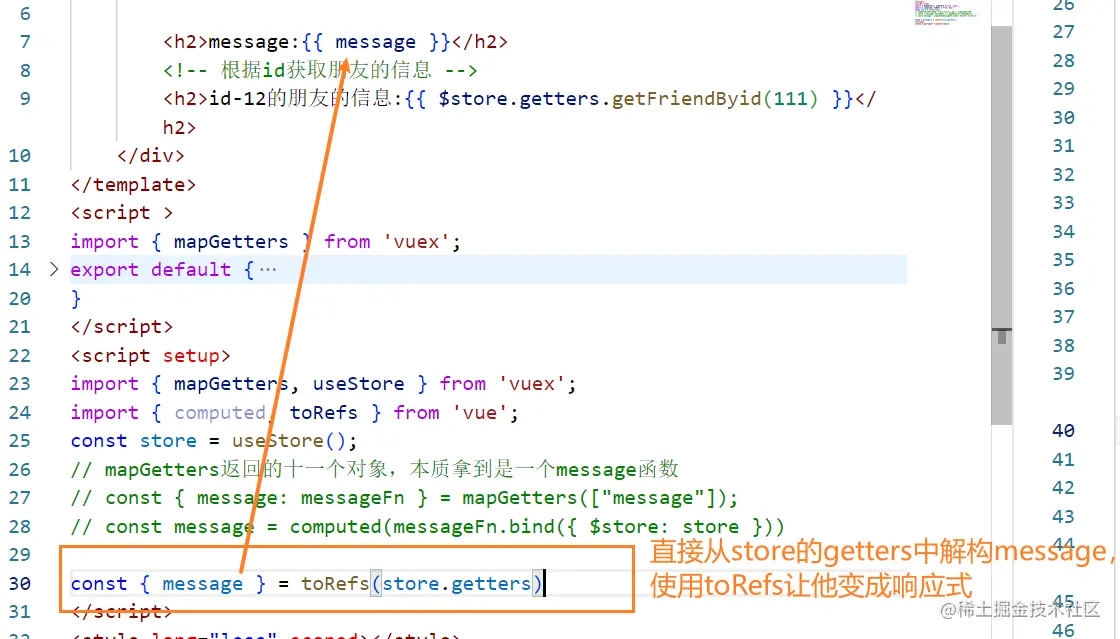Image resolution: width=1120 pixels, height=639 pixels.
Task: Click the closing </div> tag
Action: 151,156
